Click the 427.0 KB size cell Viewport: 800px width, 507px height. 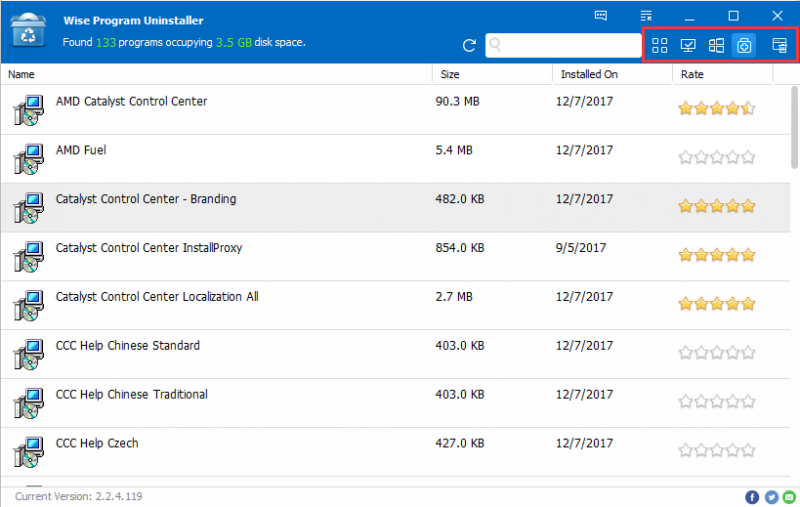(459, 443)
